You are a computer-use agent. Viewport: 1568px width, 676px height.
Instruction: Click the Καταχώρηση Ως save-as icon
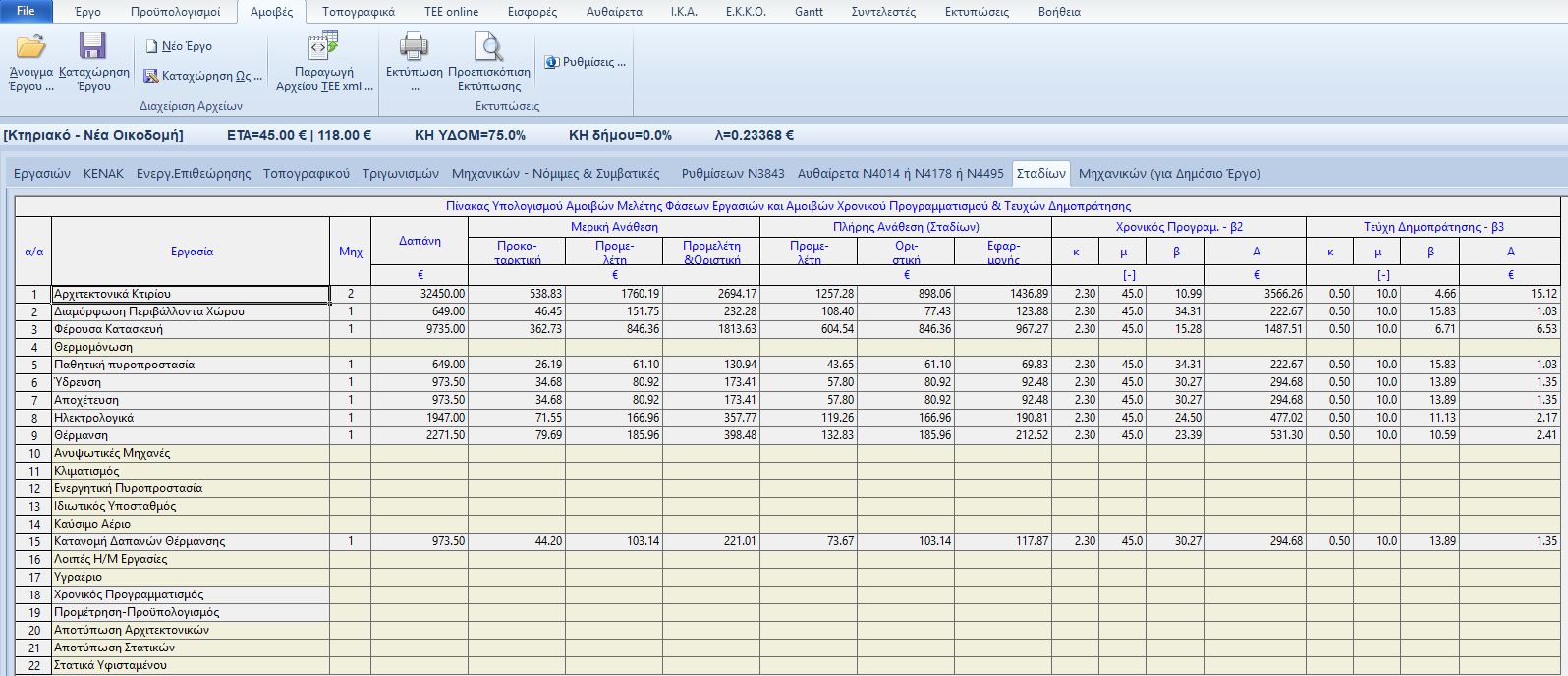point(151,76)
